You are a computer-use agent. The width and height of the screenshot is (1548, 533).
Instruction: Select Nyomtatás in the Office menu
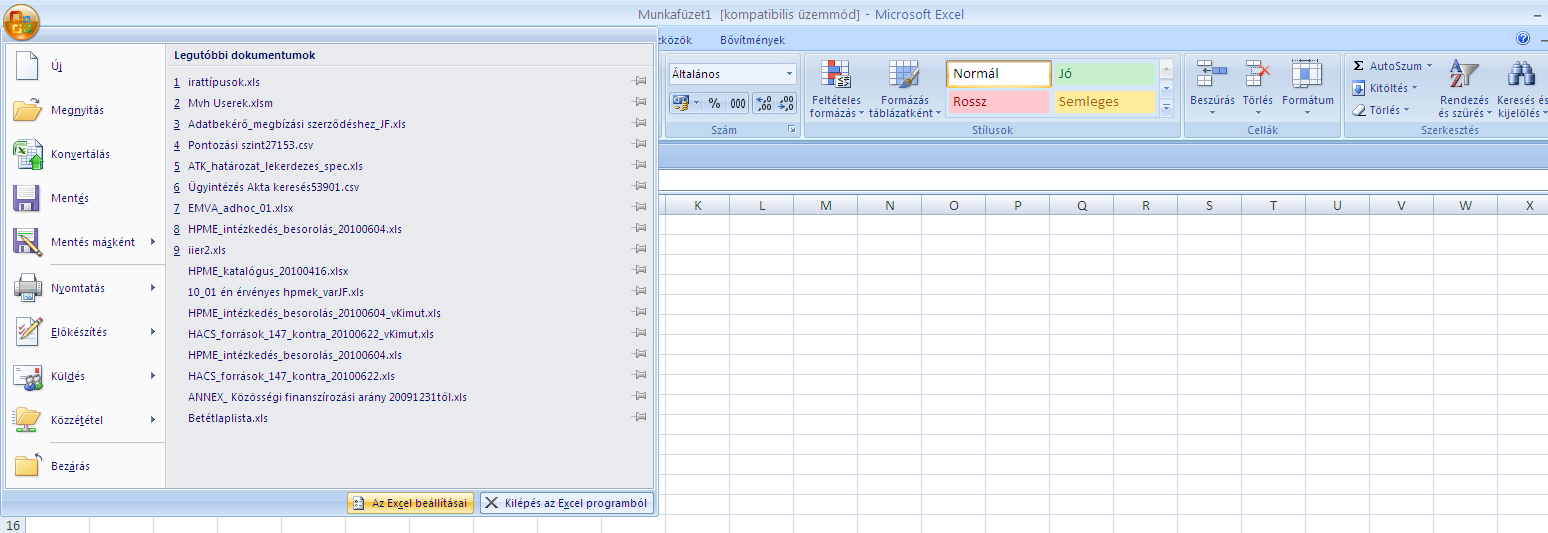(78, 288)
